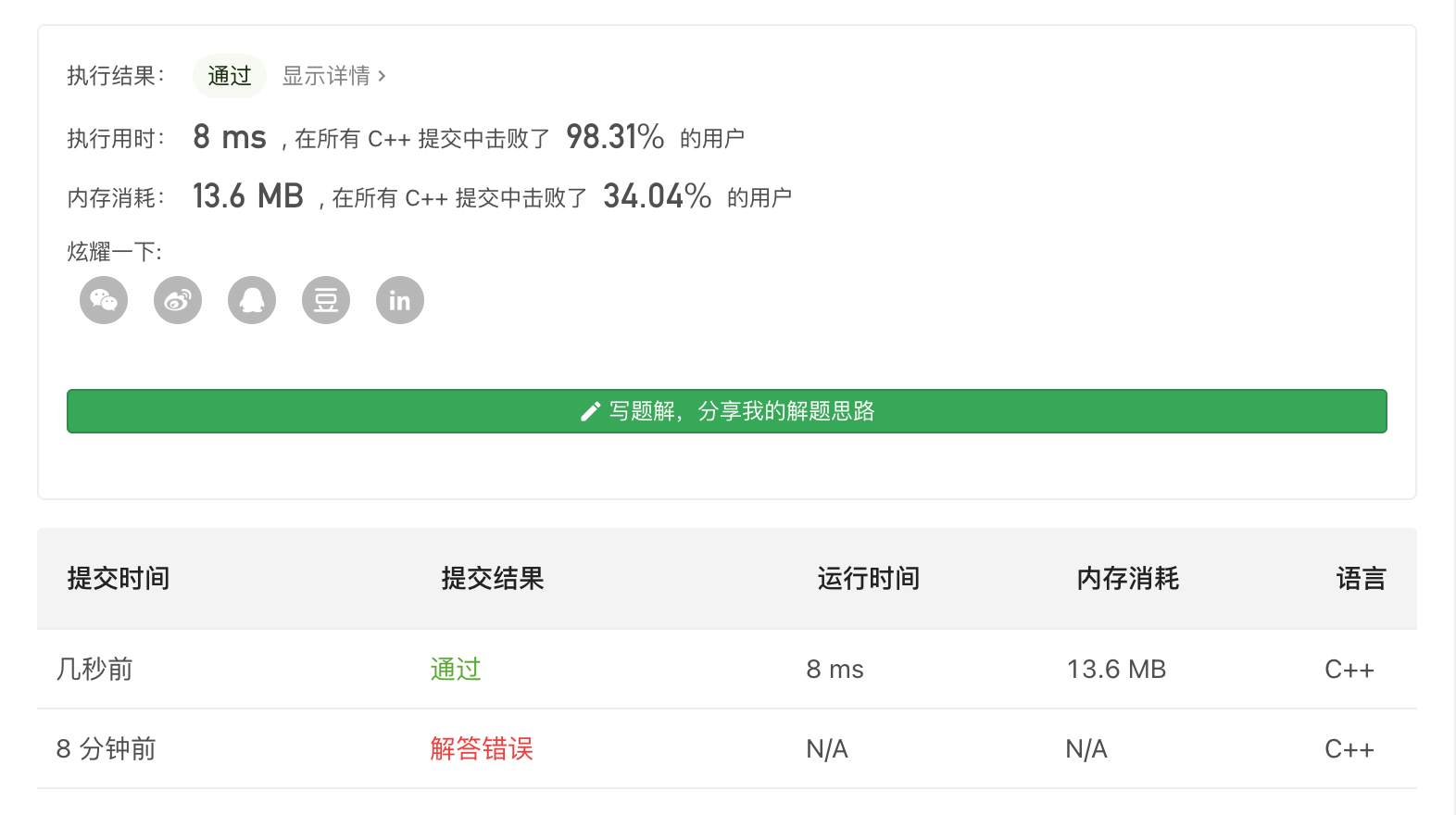Click the 通过 result badge

229,75
